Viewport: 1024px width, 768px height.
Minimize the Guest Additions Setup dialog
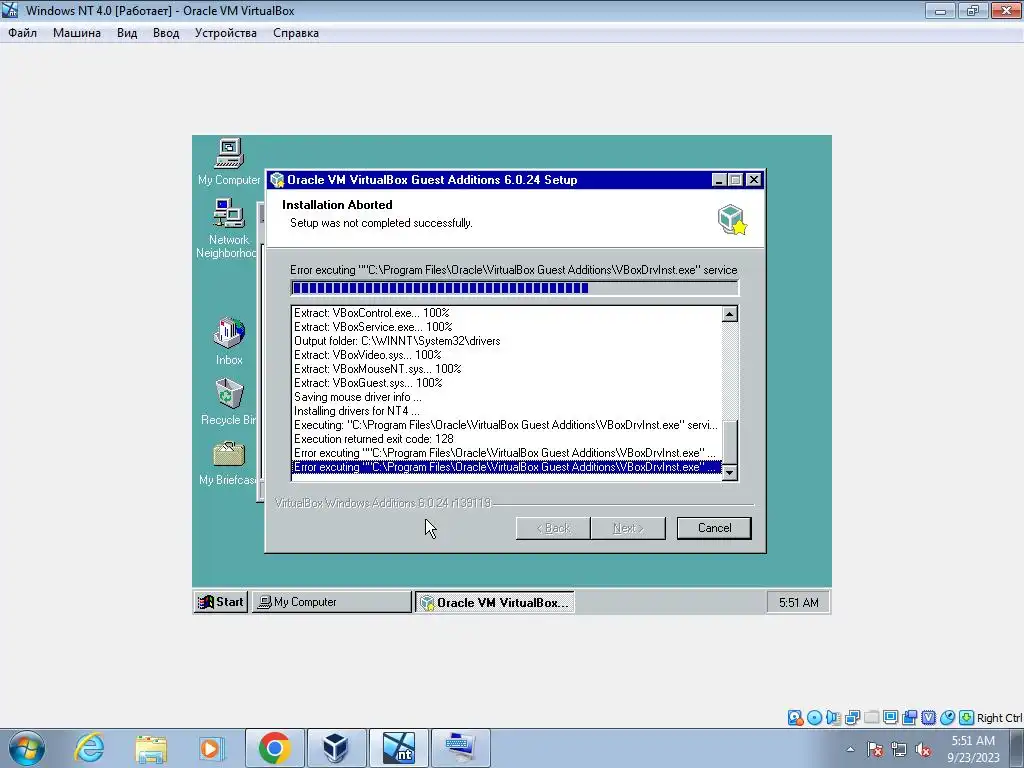pyautogui.click(x=719, y=180)
